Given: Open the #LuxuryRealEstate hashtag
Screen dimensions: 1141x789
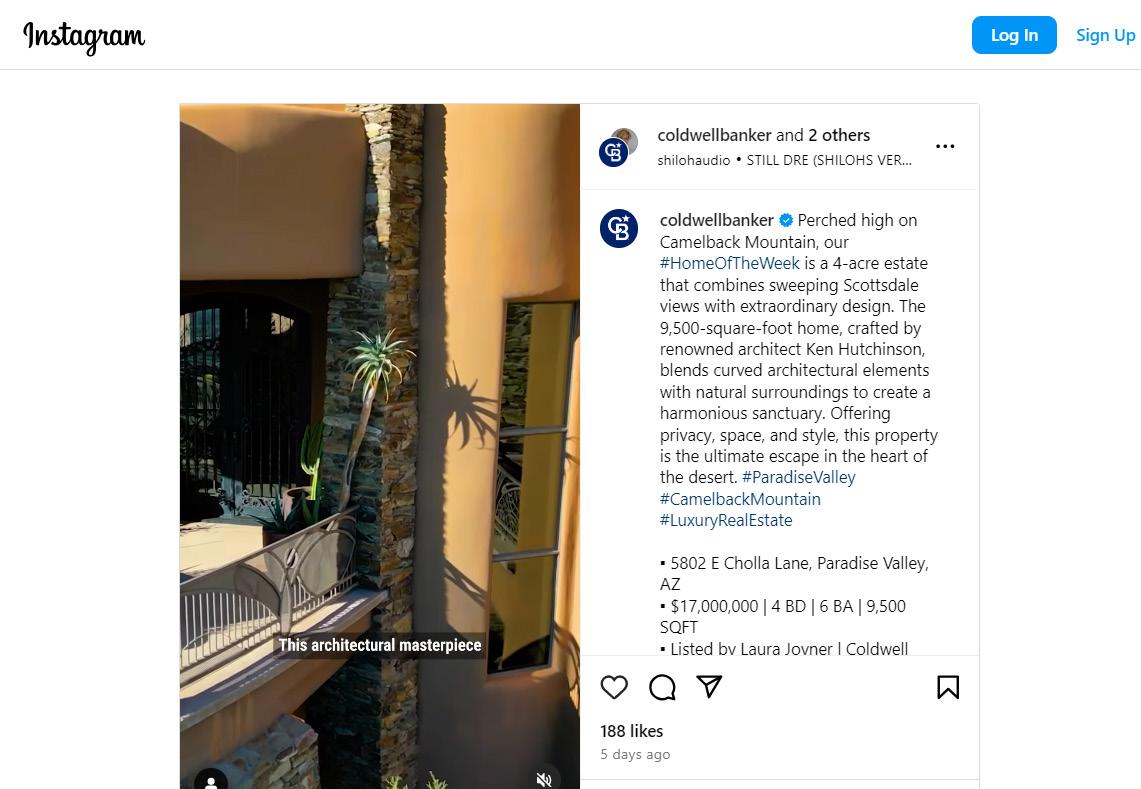Looking at the screenshot, I should [x=725, y=520].
